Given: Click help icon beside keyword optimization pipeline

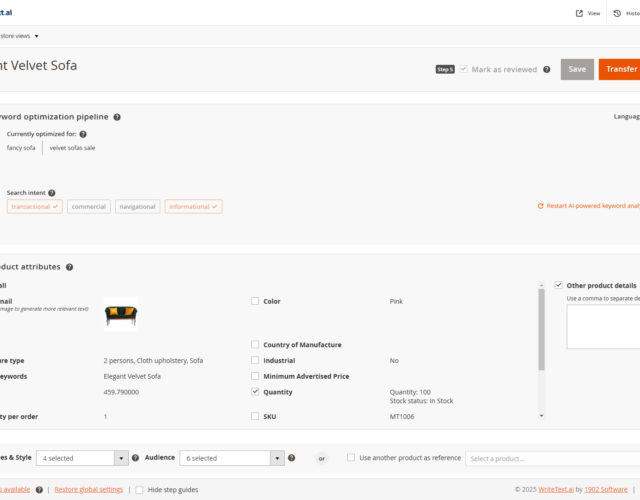Looking at the screenshot, I should [117, 117].
